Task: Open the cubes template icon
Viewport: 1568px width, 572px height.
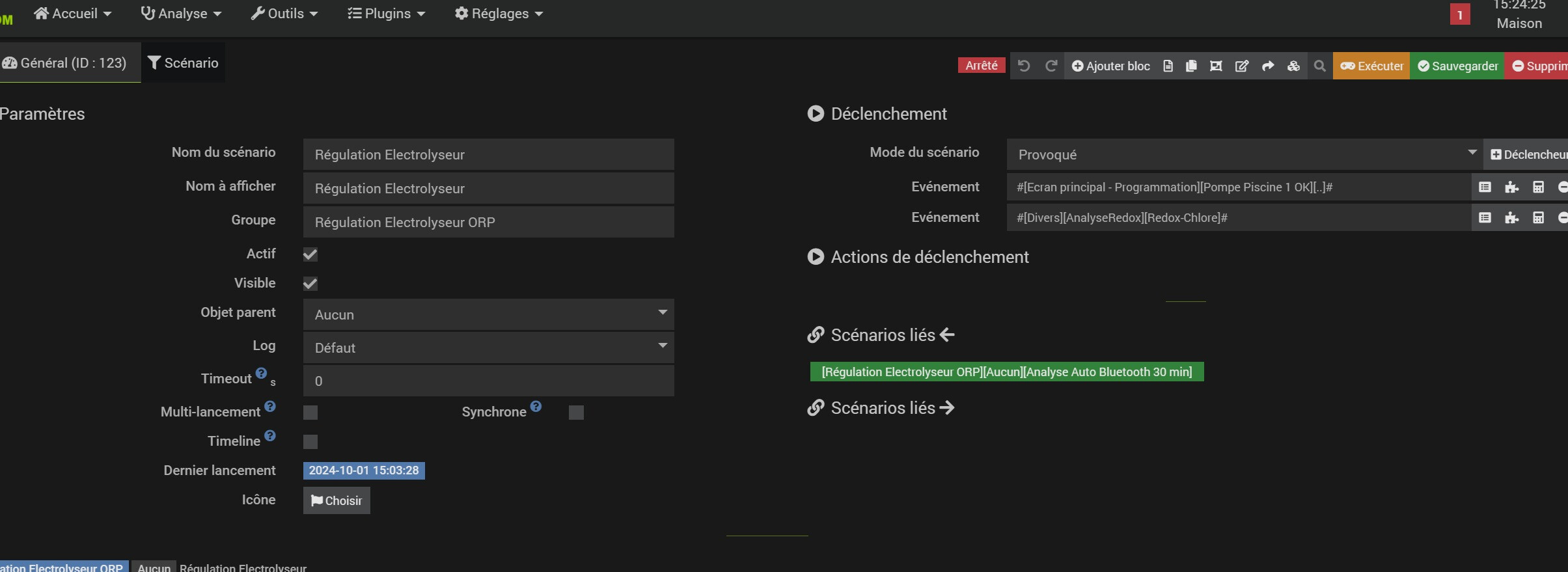Action: pyautogui.click(x=1293, y=66)
